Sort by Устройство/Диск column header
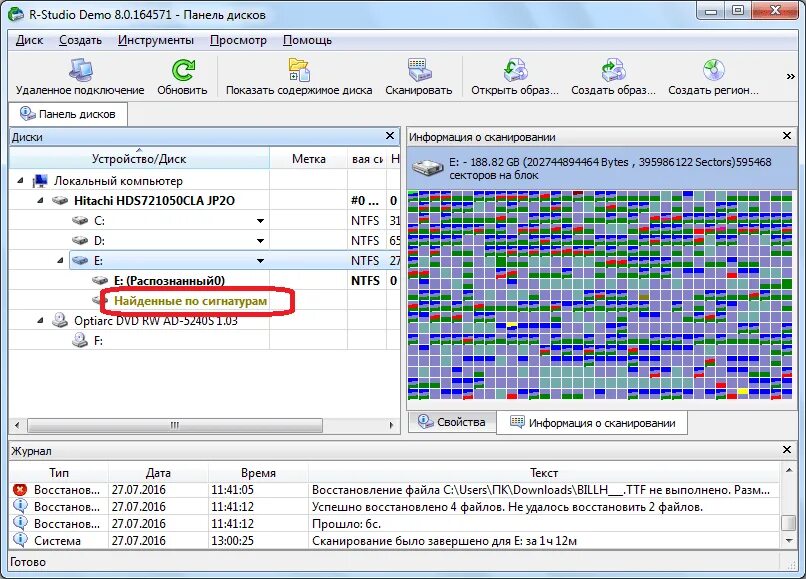This screenshot has height=579, width=806. coord(139,158)
